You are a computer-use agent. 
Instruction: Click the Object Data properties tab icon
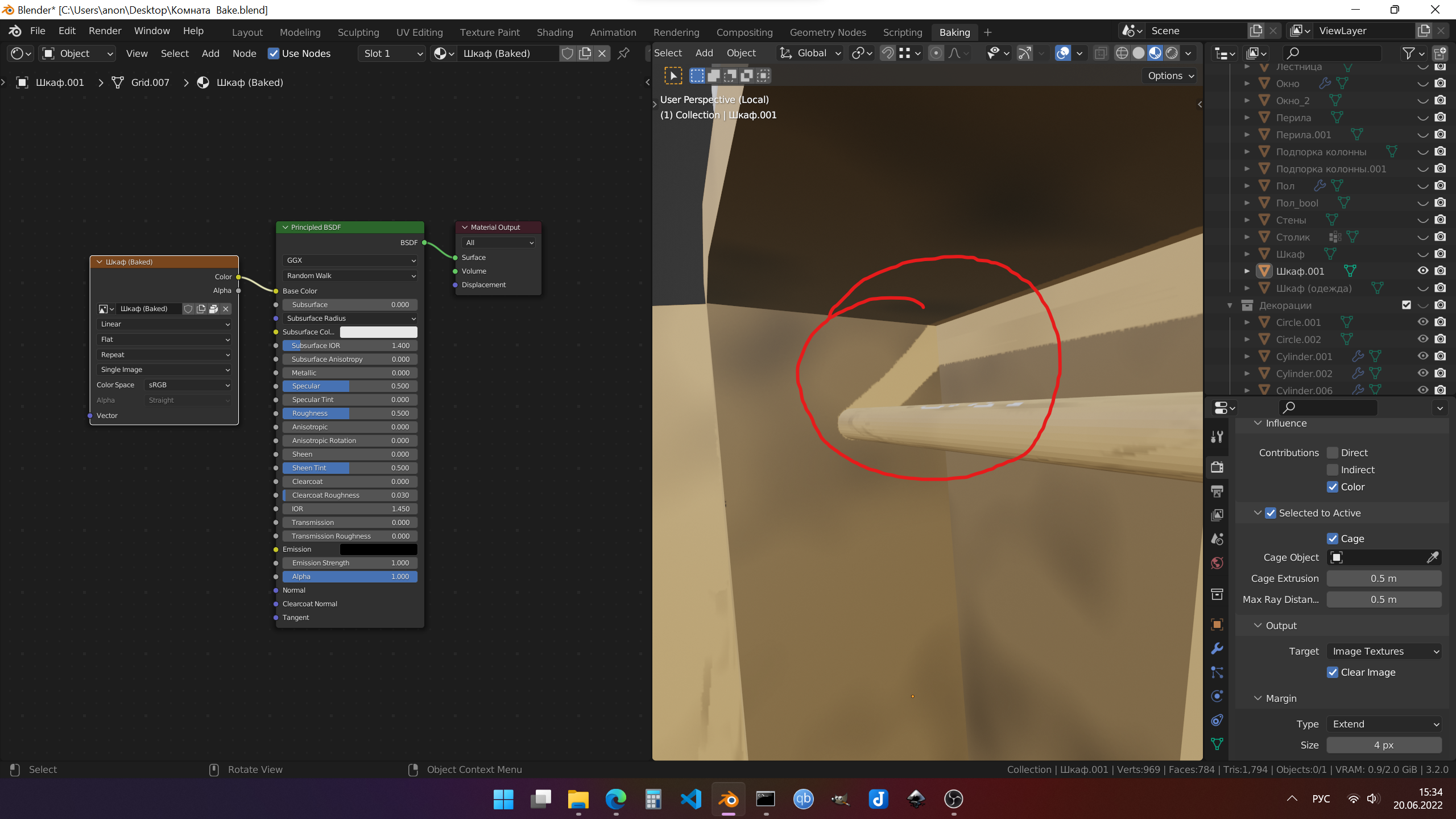[1217, 744]
